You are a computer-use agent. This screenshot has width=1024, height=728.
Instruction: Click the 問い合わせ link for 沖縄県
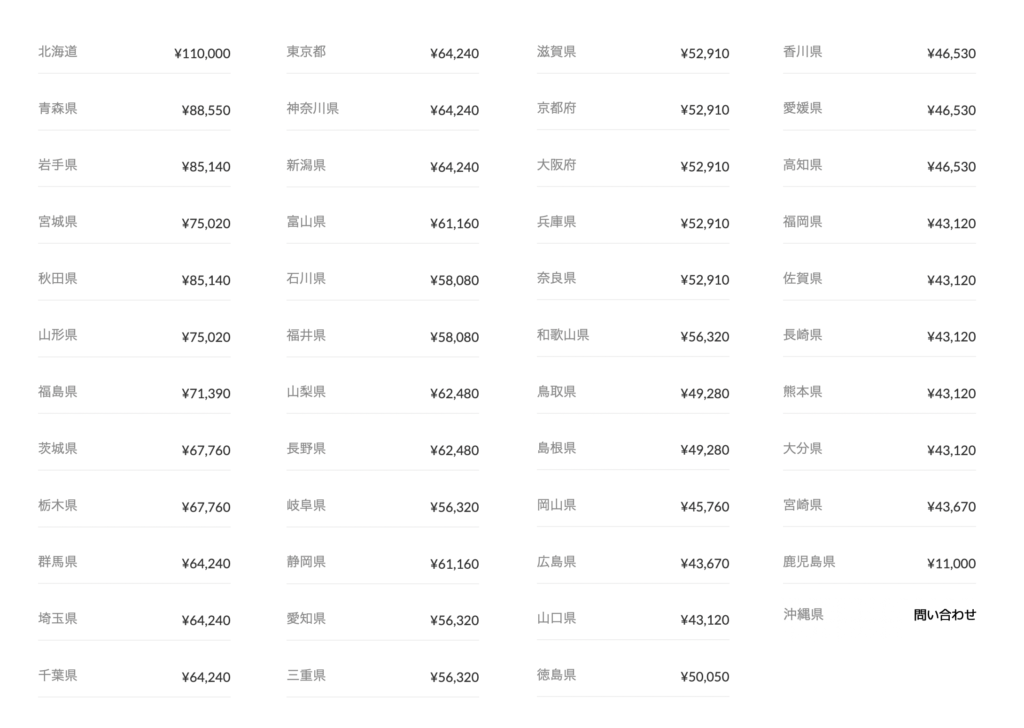pos(944,615)
